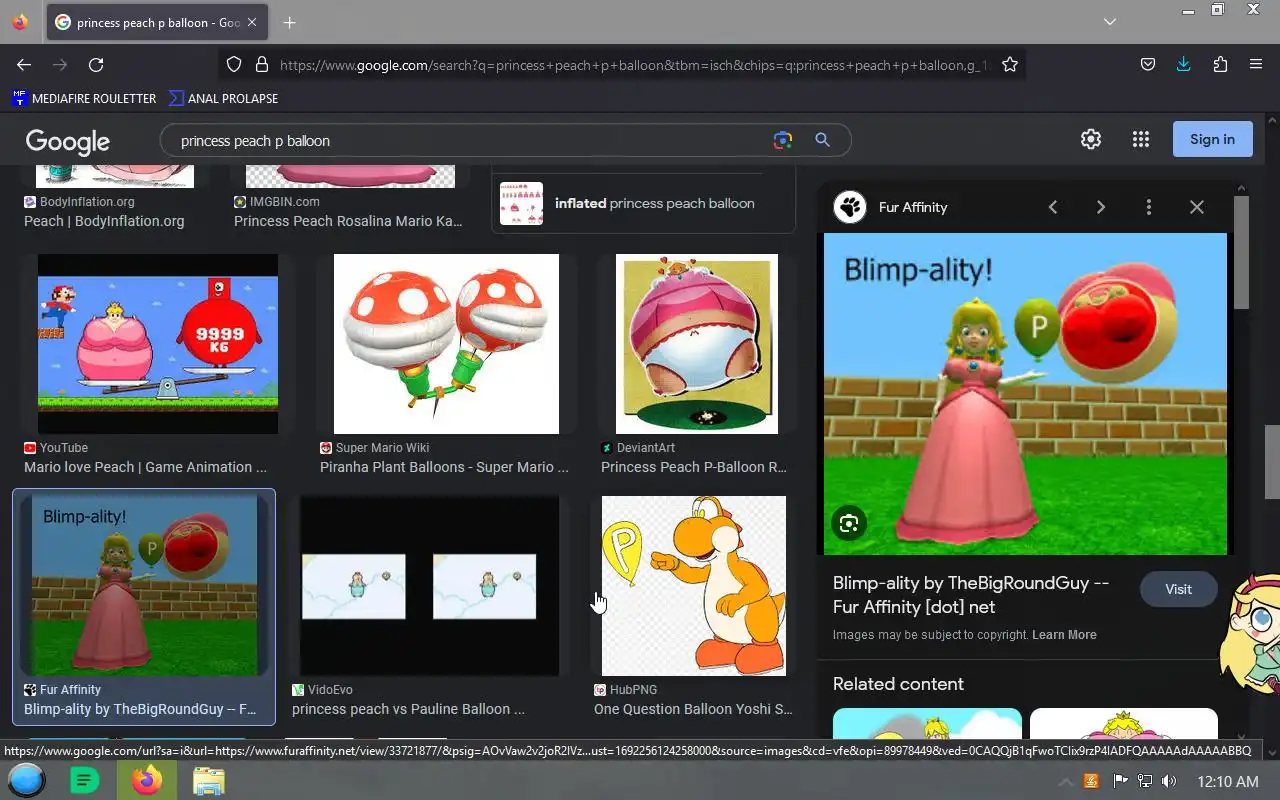Click the system tray volume speaker icon
Screen dimensions: 1280x800
pos(1169,781)
